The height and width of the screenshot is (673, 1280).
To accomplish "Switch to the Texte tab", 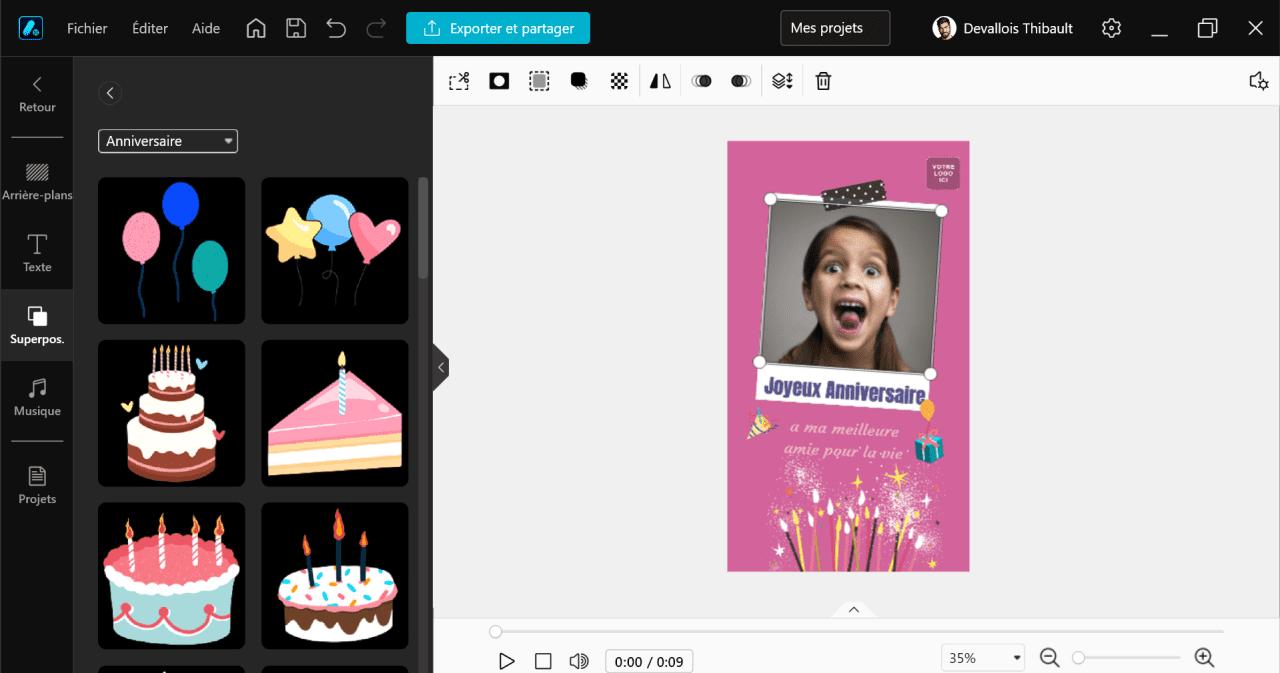I will click(x=37, y=253).
